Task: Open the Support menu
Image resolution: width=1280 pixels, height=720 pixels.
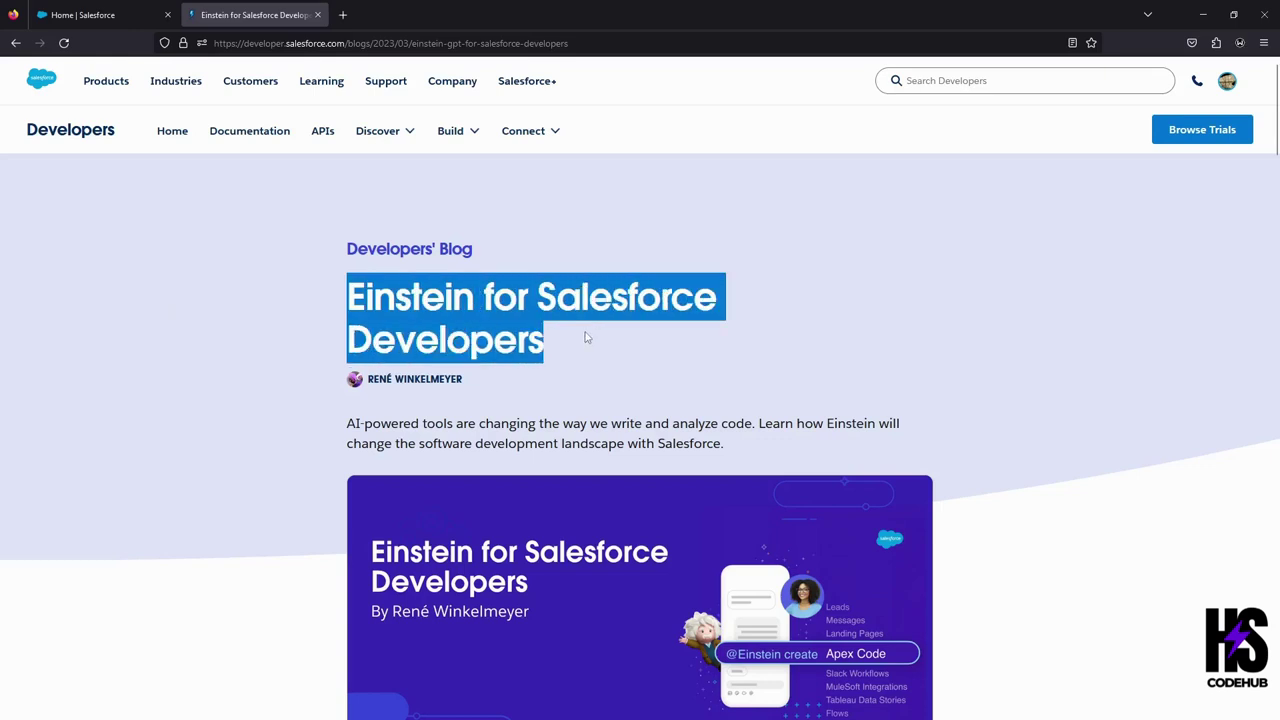Action: coord(386,81)
